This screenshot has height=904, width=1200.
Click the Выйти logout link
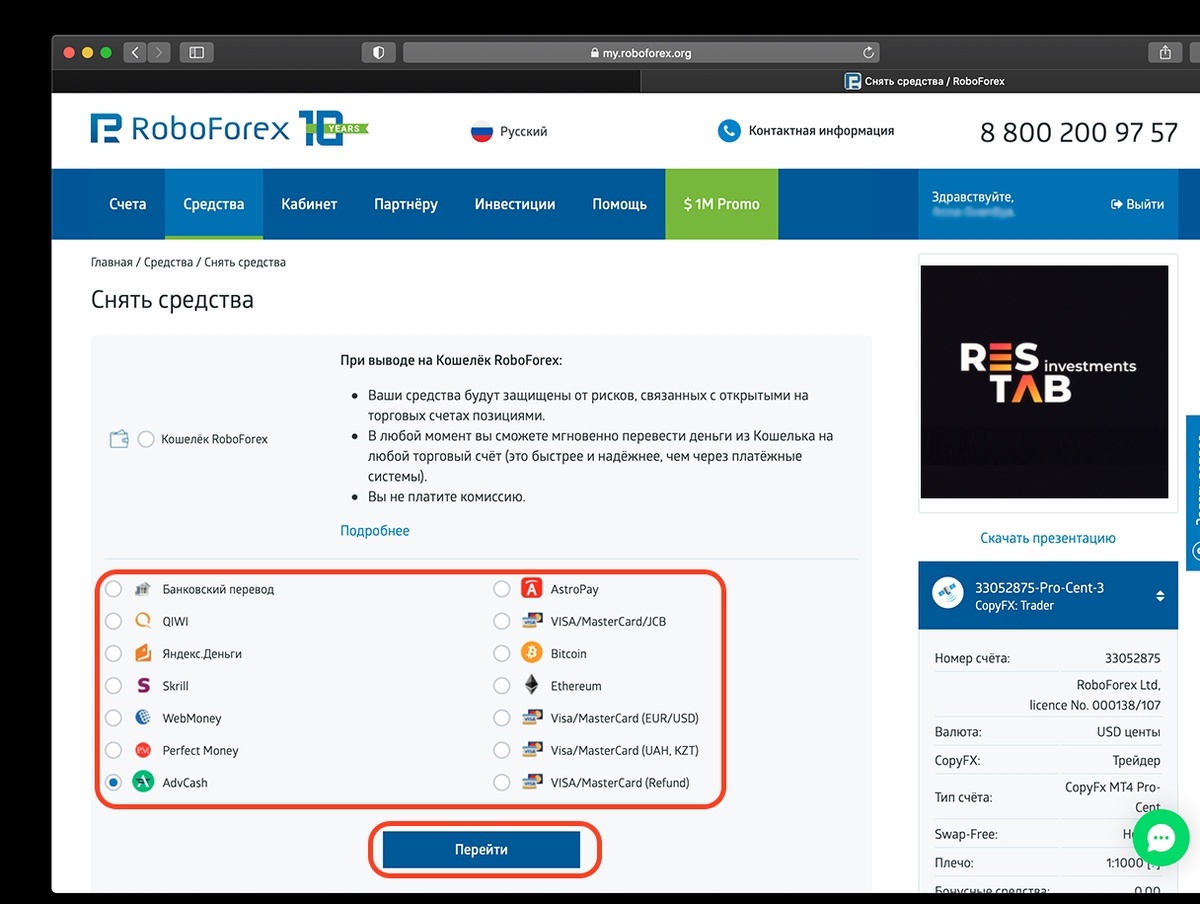[x=1137, y=204]
